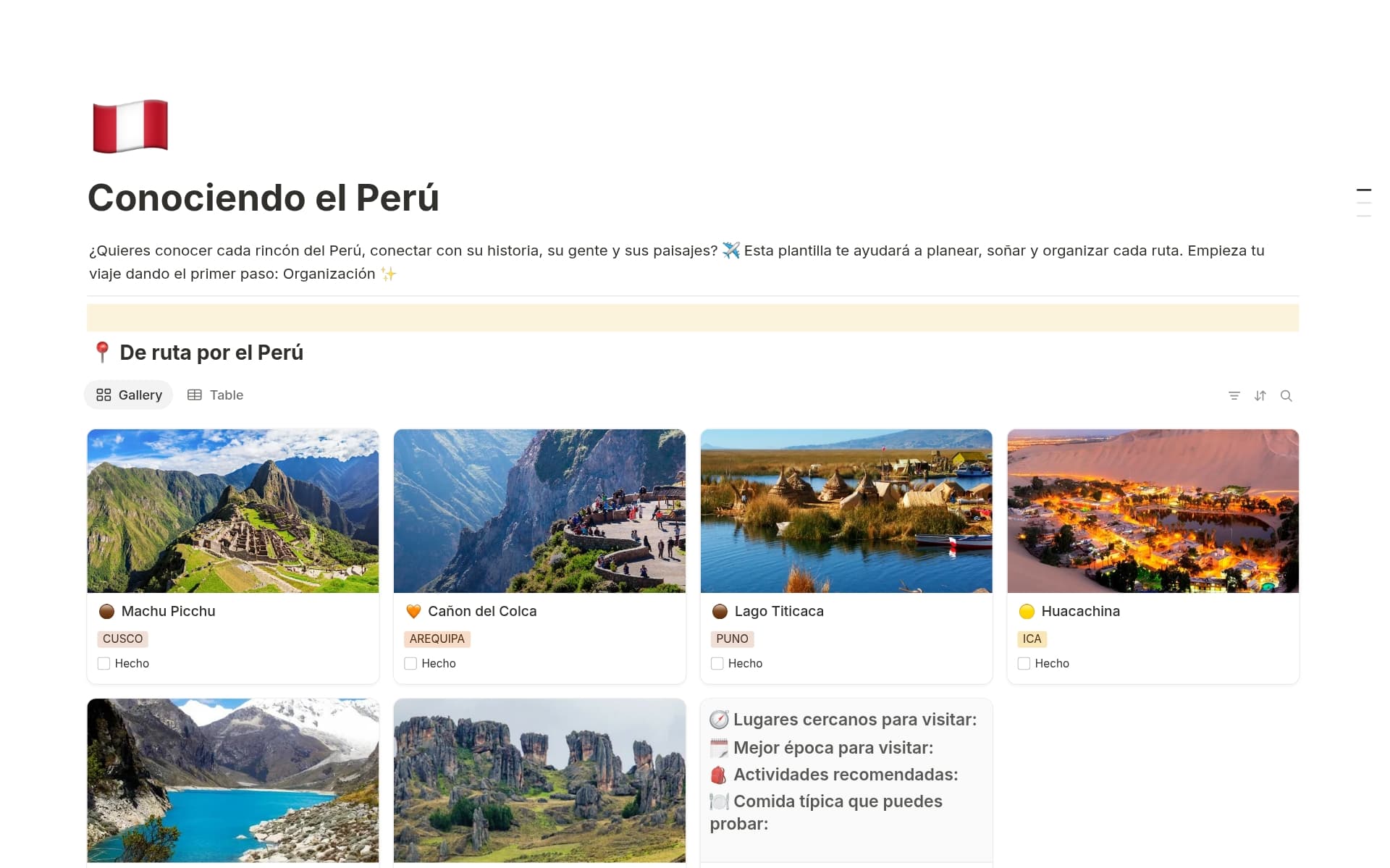Click the brown circle icon beside Machu Picchu
Image resolution: width=1390 pixels, height=868 pixels.
pyautogui.click(x=106, y=611)
